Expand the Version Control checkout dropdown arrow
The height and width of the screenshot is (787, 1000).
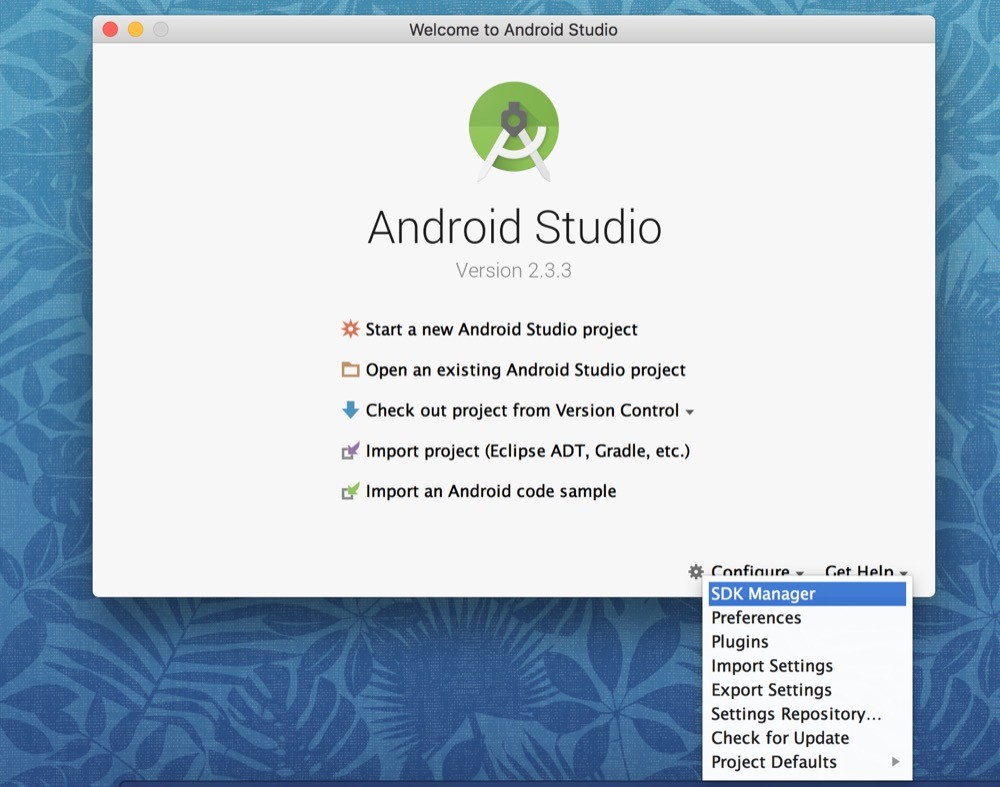click(x=691, y=410)
